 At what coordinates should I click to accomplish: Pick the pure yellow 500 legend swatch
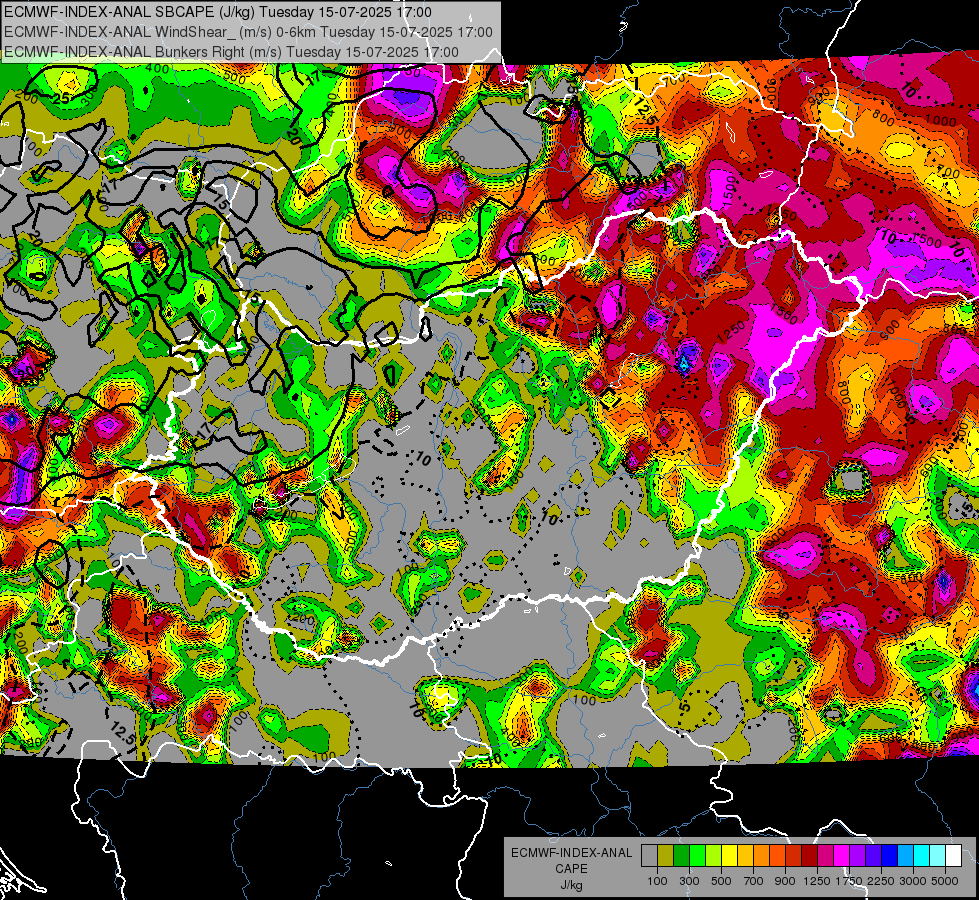[x=729, y=856]
